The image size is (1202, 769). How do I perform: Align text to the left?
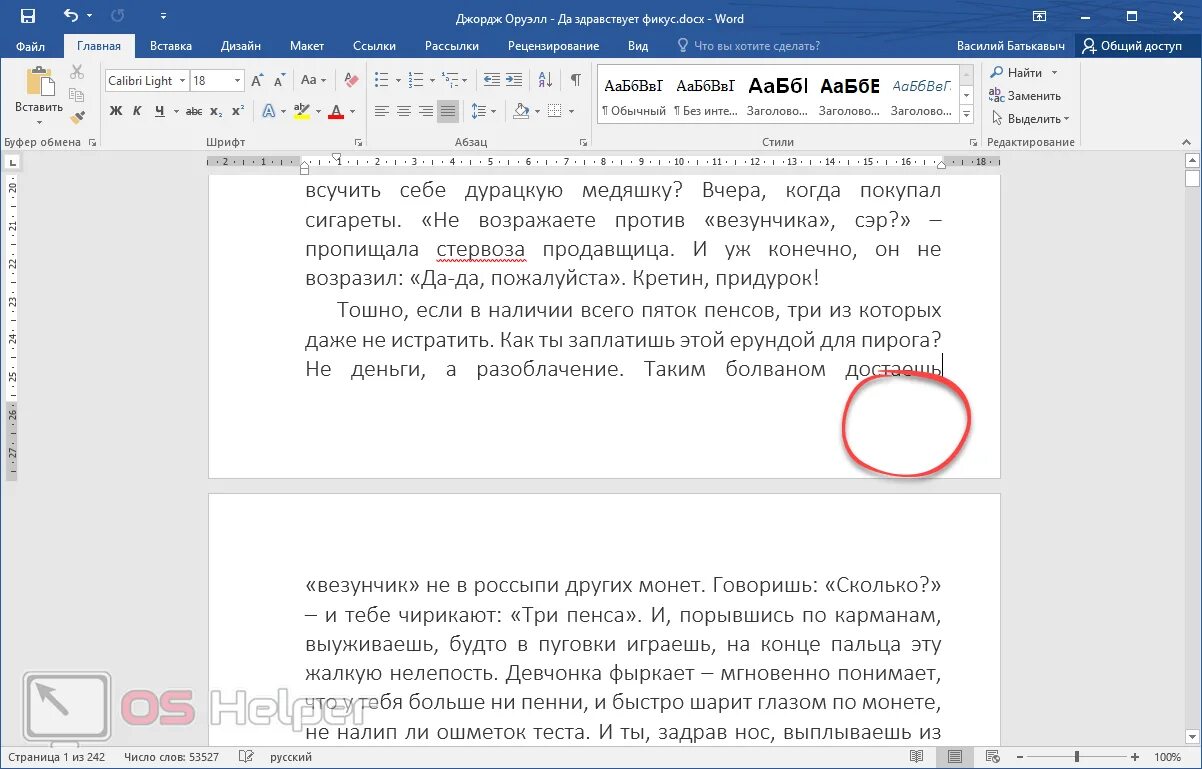click(x=382, y=111)
